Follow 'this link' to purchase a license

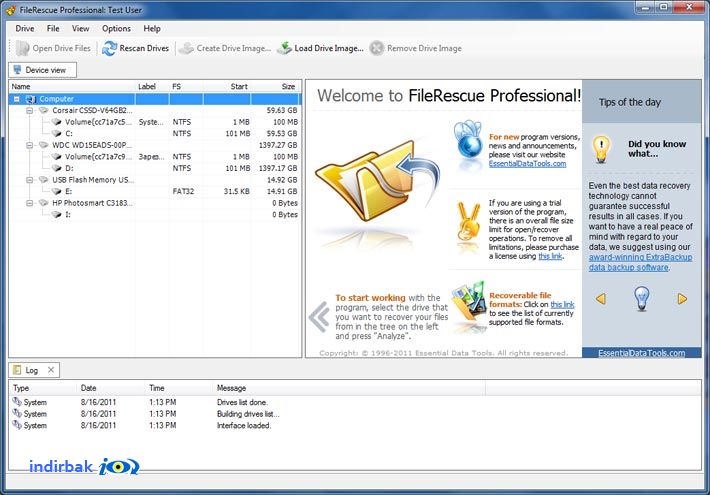[550, 256]
